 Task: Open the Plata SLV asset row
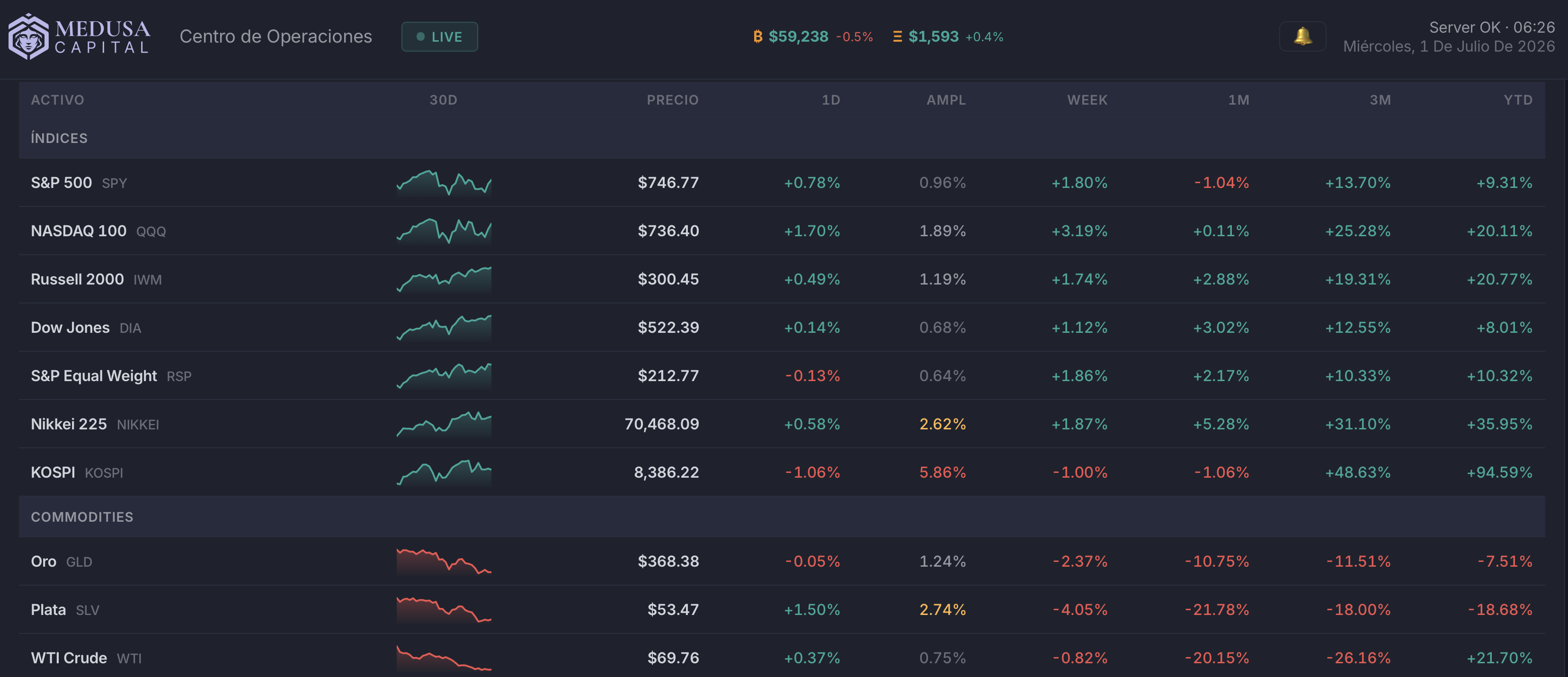pos(782,609)
